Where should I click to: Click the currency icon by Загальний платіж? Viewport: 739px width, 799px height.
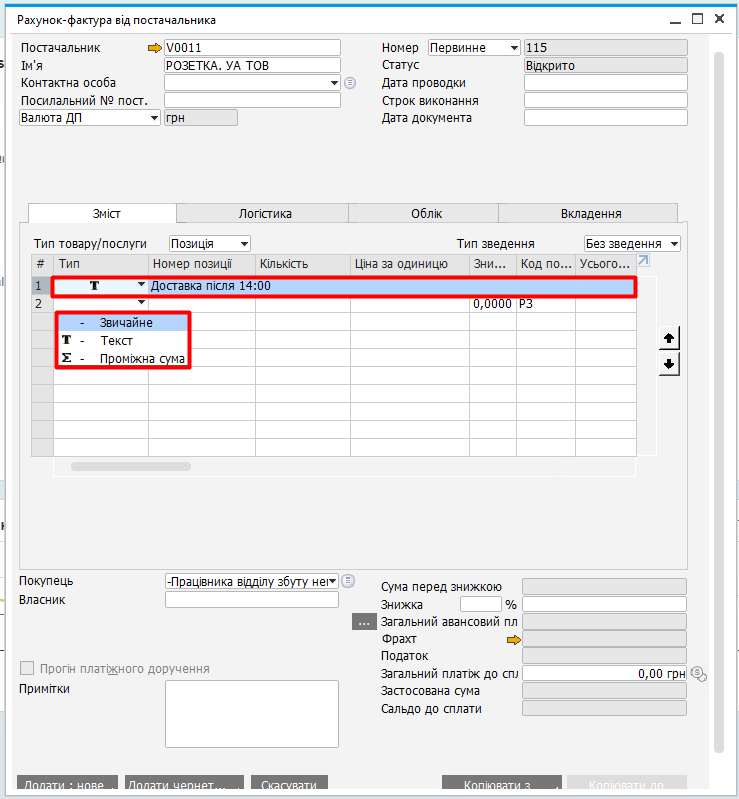(698, 674)
